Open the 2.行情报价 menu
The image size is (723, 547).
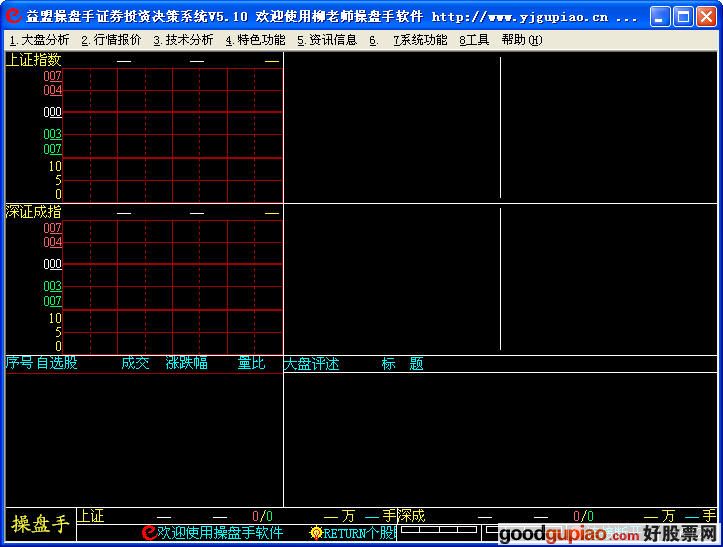pyautogui.click(x=111, y=40)
